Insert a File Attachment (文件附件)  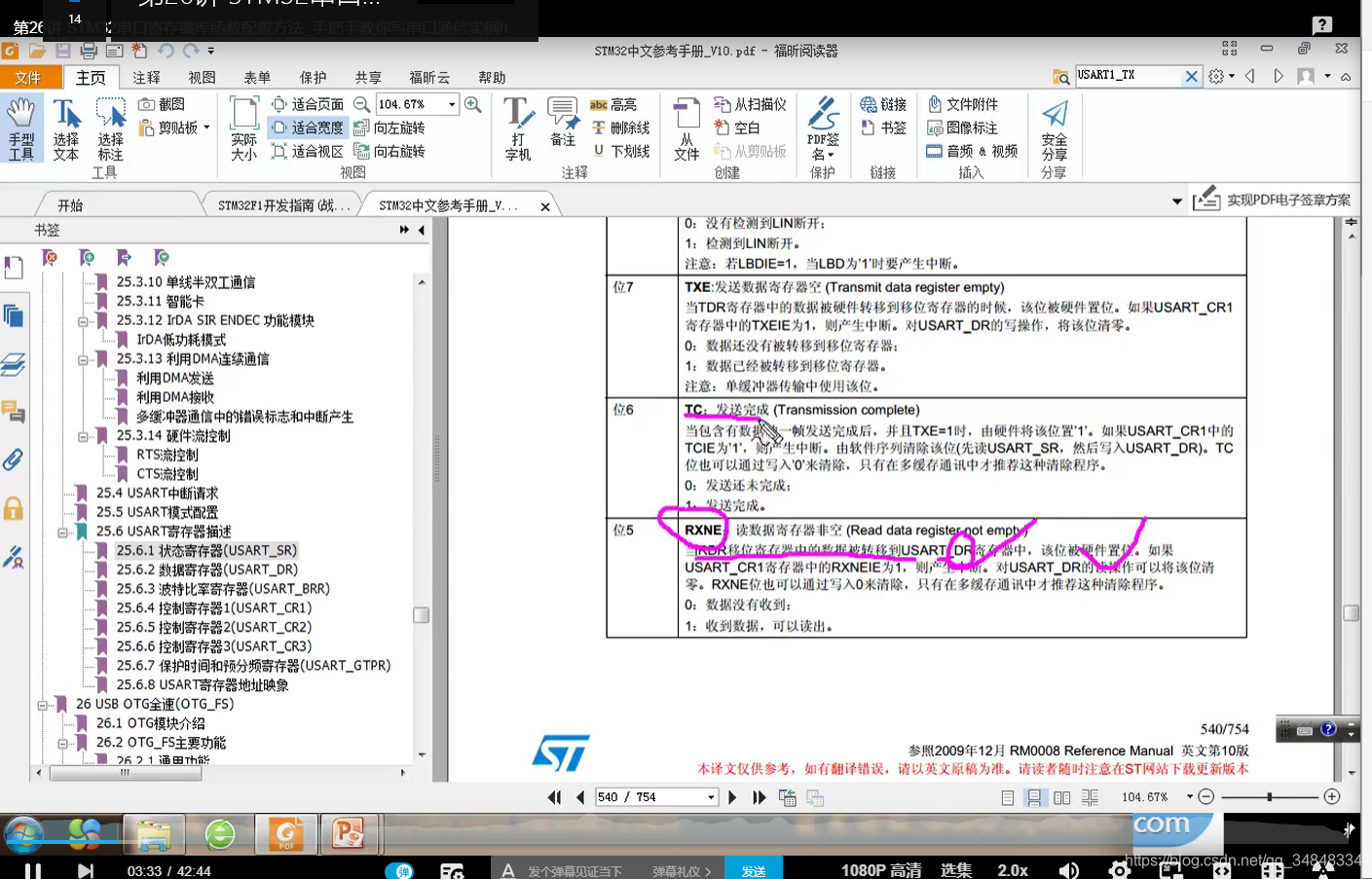[963, 104]
